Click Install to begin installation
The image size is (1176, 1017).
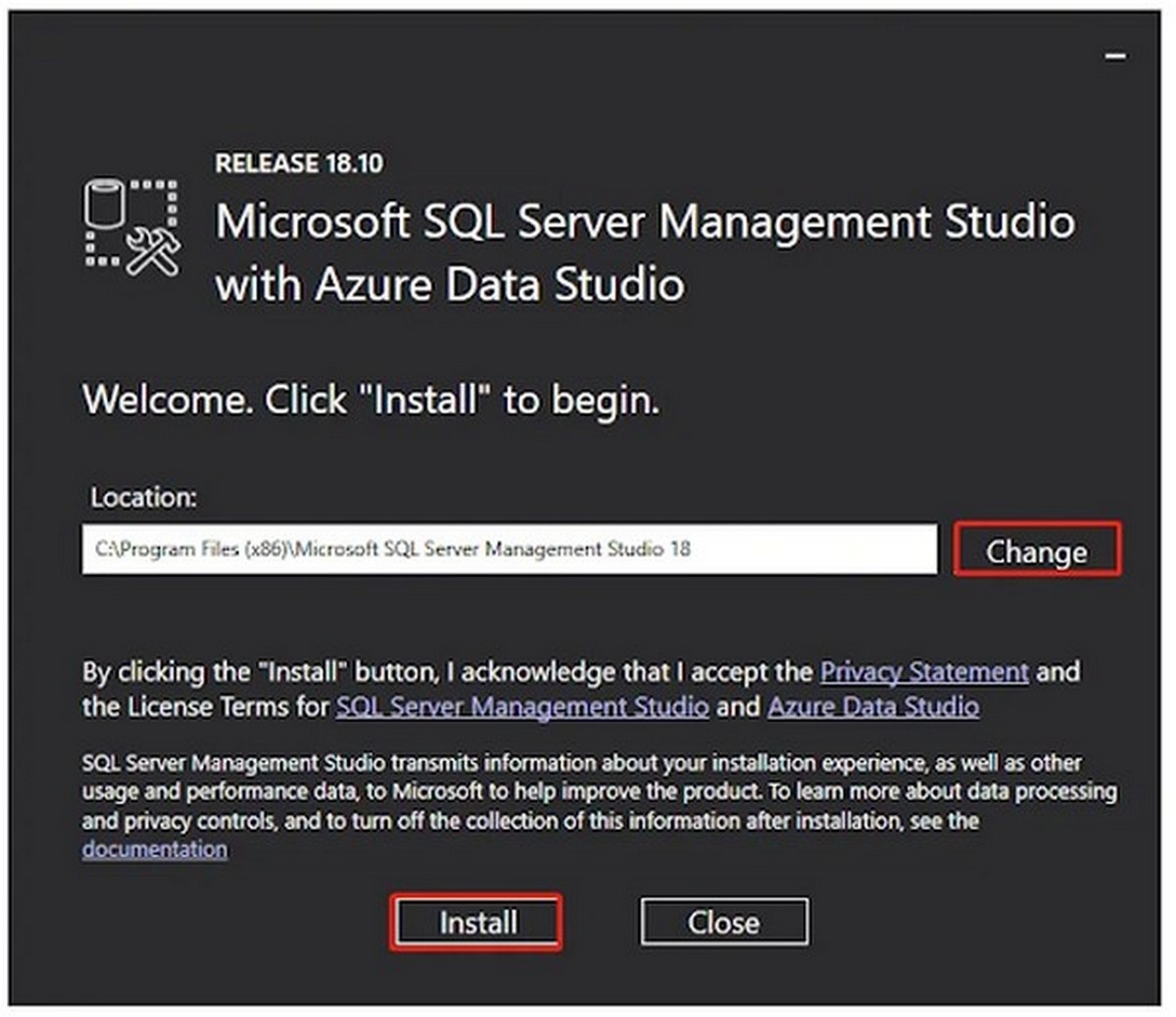click(476, 922)
